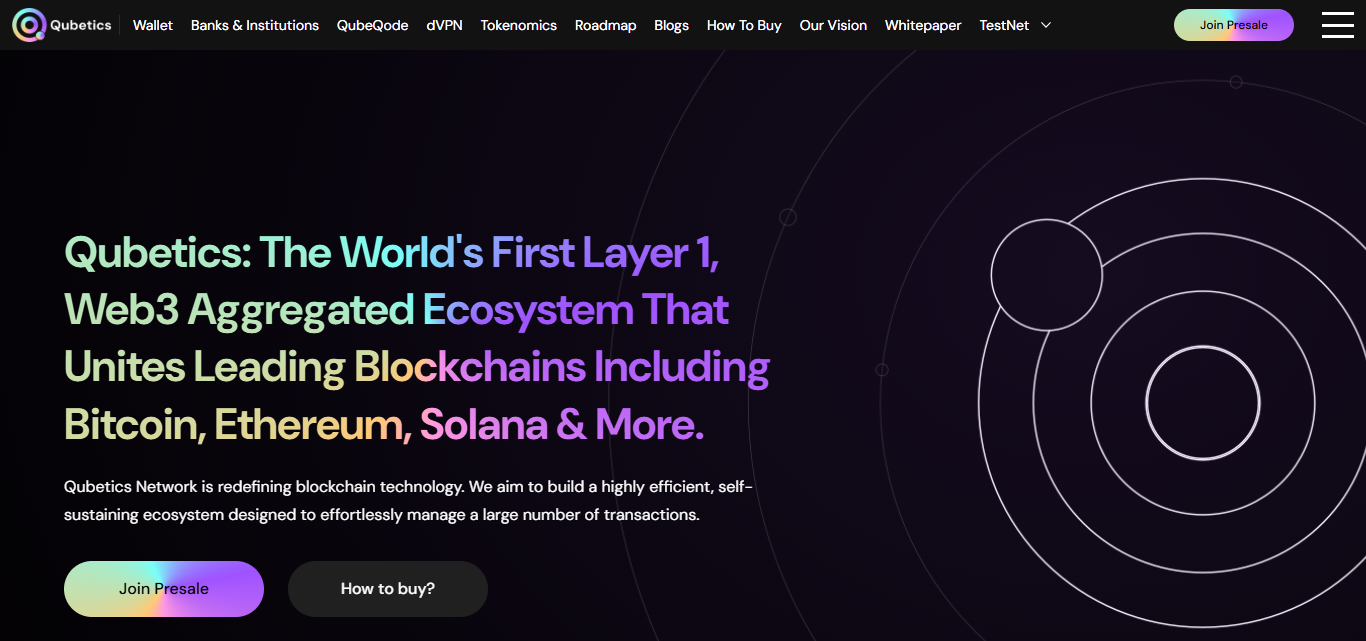Expand the TestNet dropdown chevron

click(1046, 25)
